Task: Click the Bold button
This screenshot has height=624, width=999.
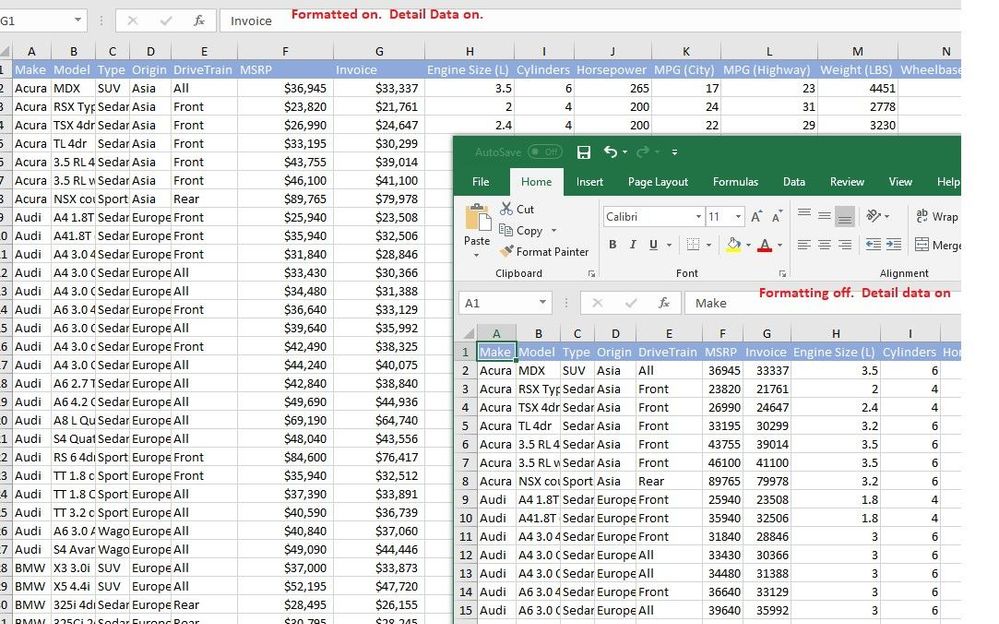Action: pyautogui.click(x=612, y=244)
